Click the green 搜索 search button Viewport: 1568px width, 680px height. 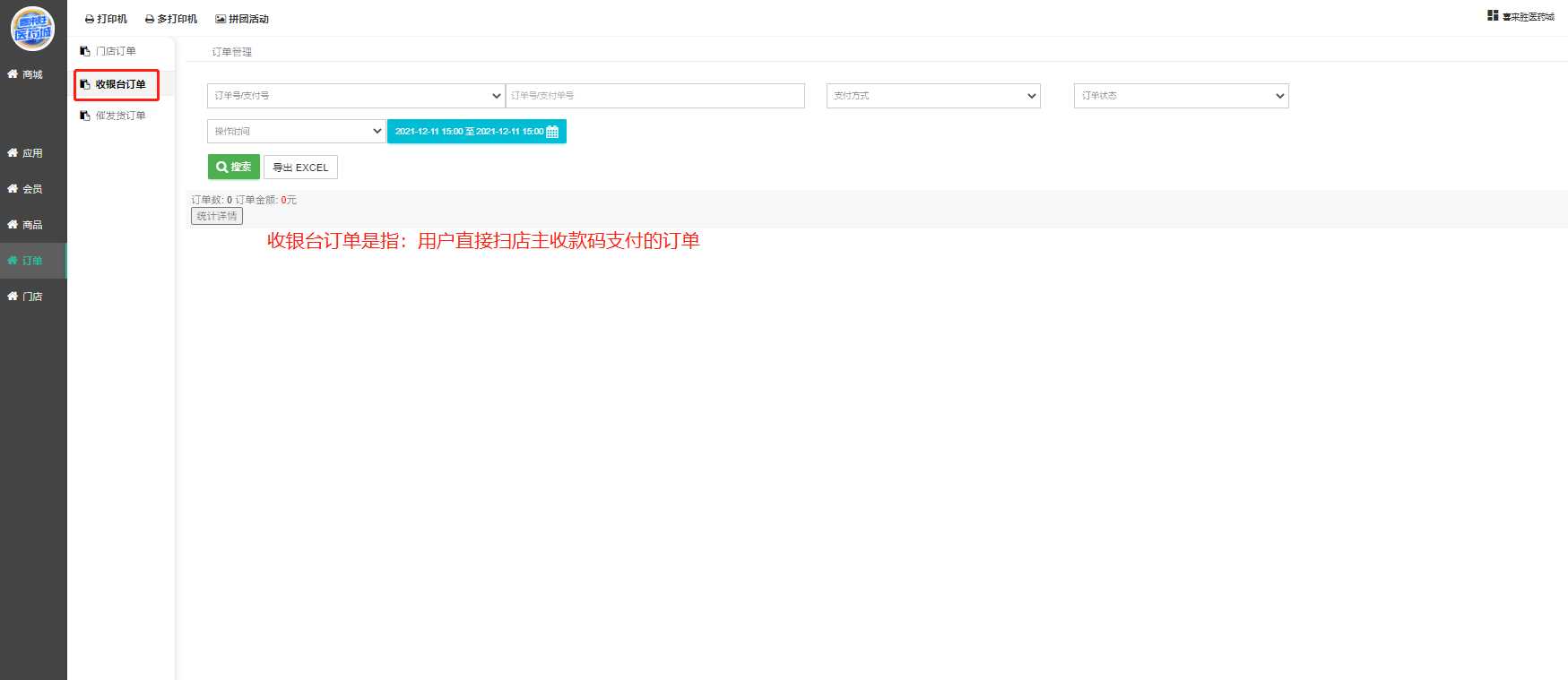point(234,167)
